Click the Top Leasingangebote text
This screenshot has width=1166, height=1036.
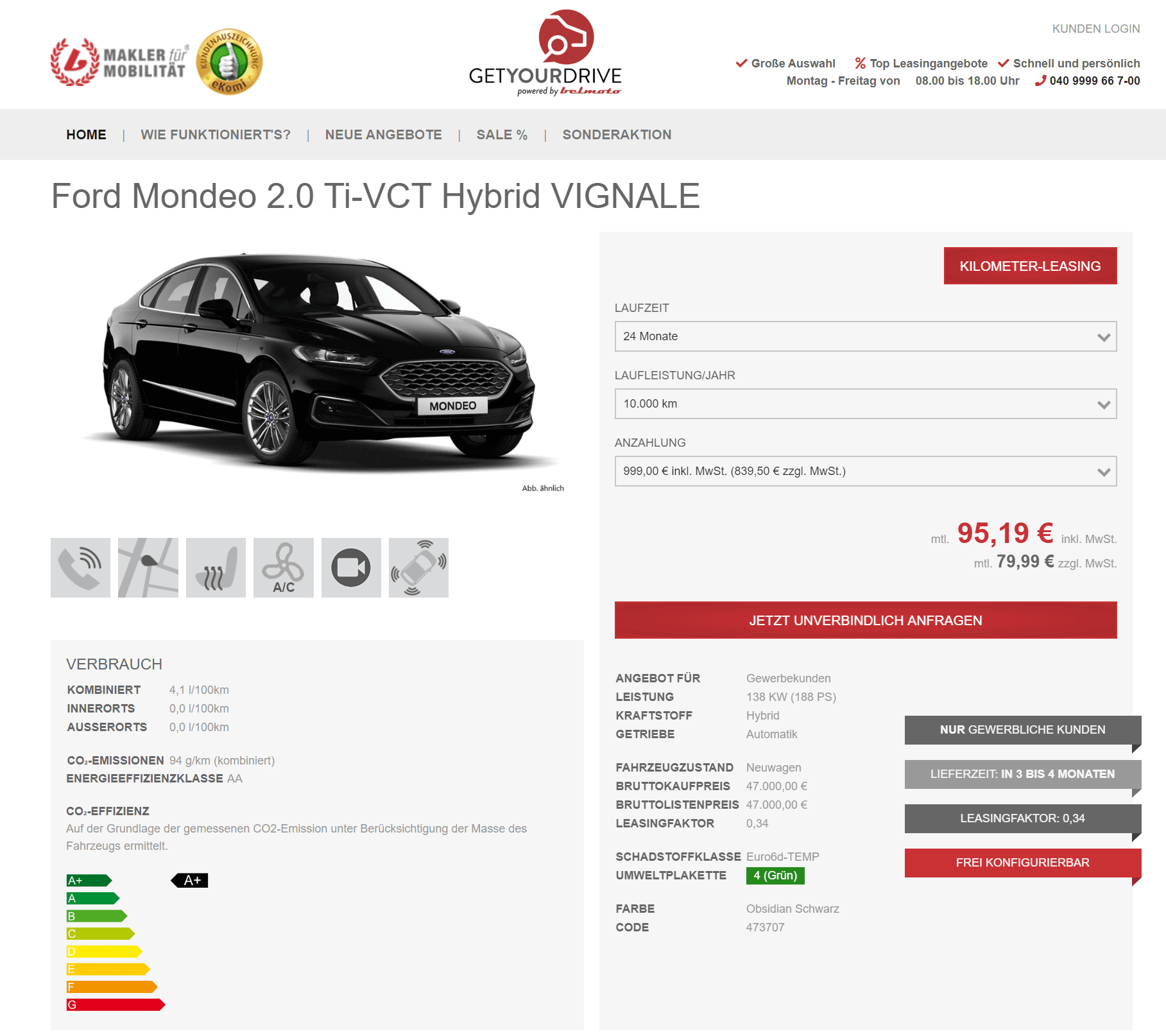pyautogui.click(x=928, y=64)
